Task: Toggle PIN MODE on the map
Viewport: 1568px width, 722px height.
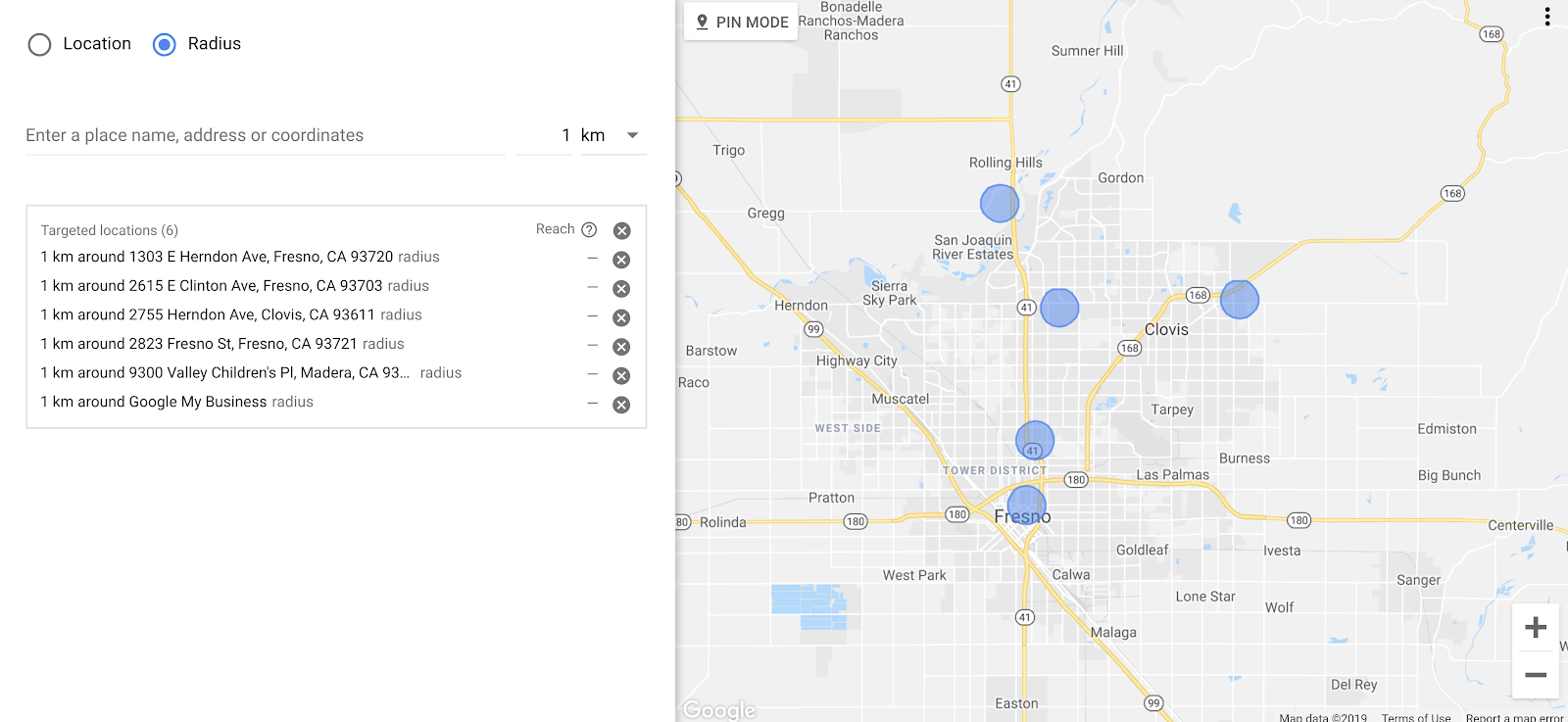Action: (742, 22)
